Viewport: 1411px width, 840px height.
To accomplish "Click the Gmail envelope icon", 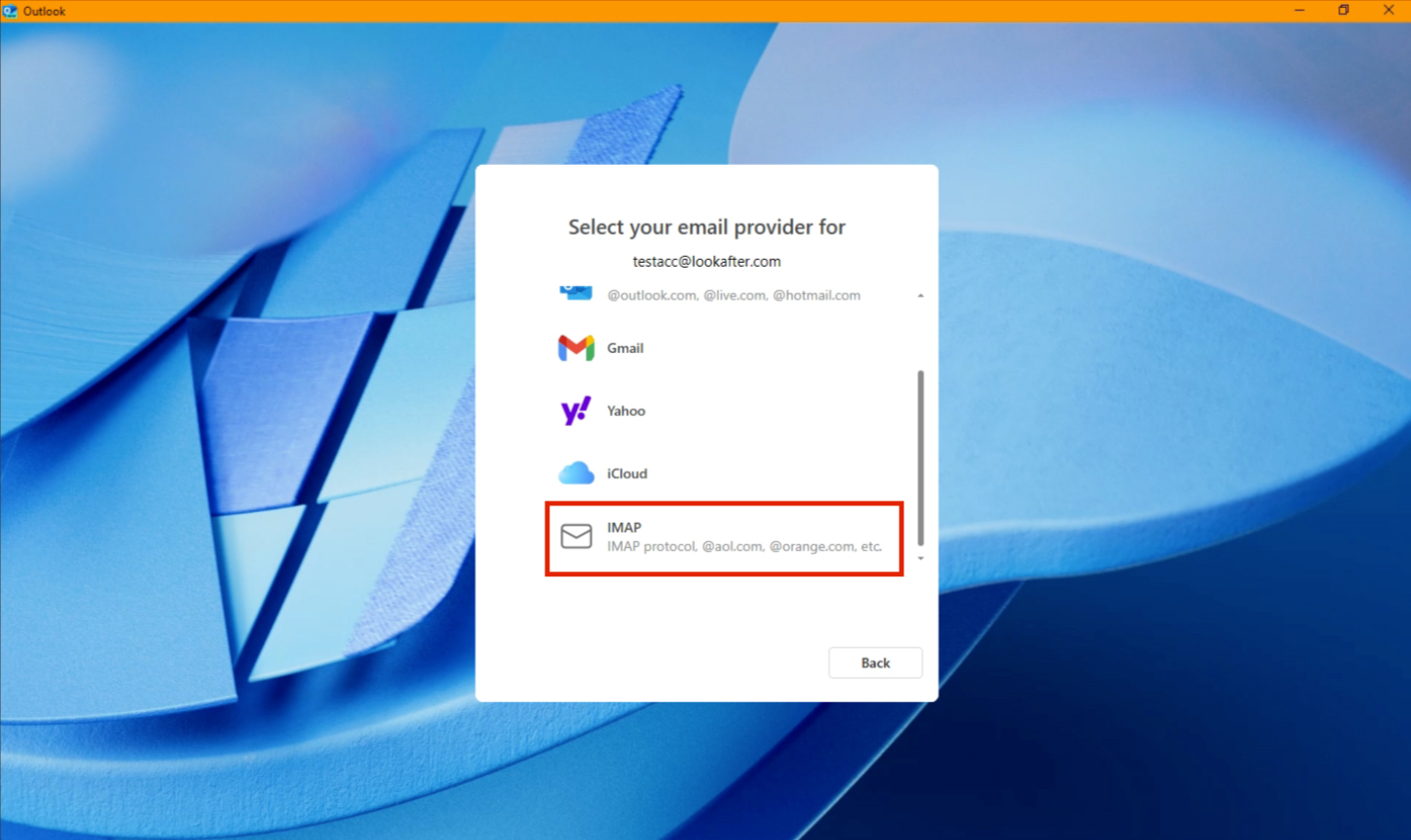I will (x=575, y=347).
